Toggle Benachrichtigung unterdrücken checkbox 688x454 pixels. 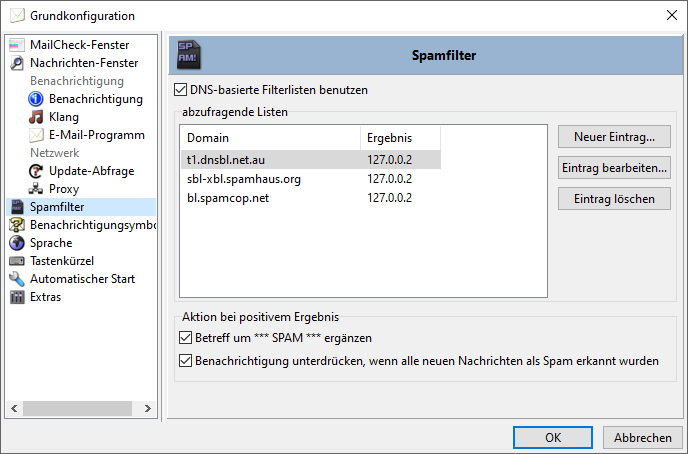click(x=184, y=361)
